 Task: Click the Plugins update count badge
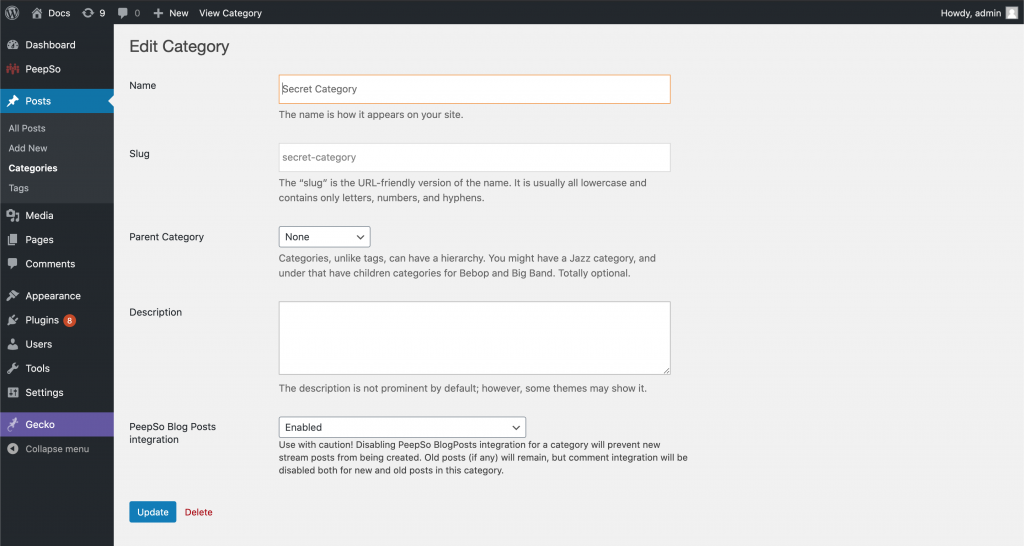pos(69,320)
